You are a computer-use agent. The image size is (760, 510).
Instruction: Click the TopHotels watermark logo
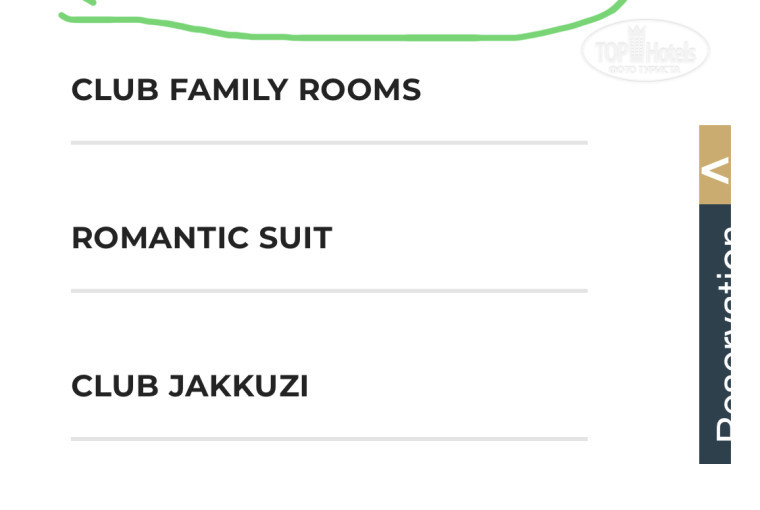(645, 50)
